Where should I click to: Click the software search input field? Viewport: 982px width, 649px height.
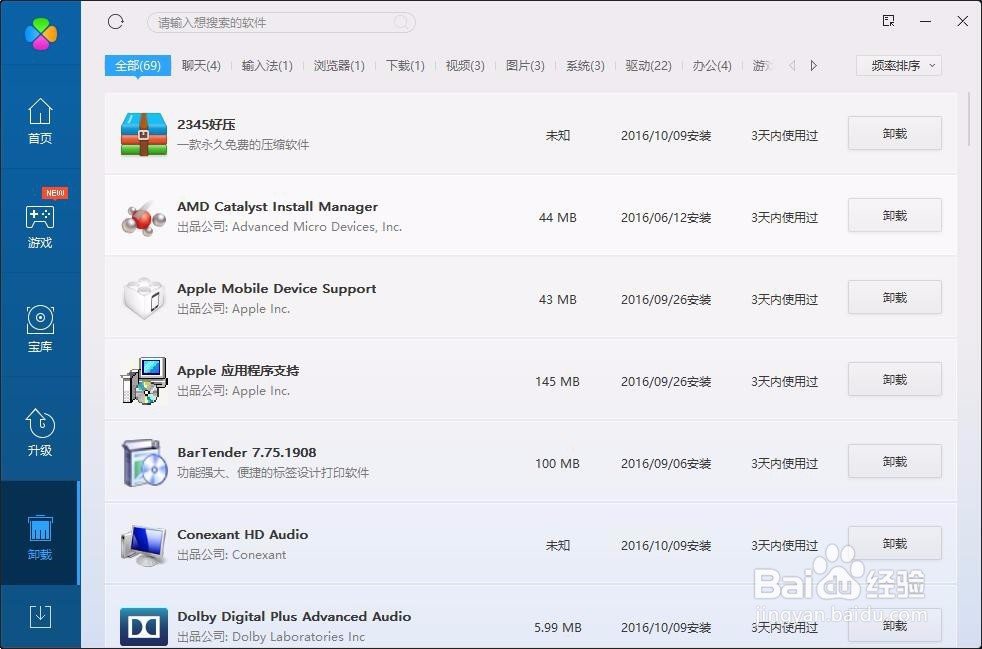tap(280, 21)
